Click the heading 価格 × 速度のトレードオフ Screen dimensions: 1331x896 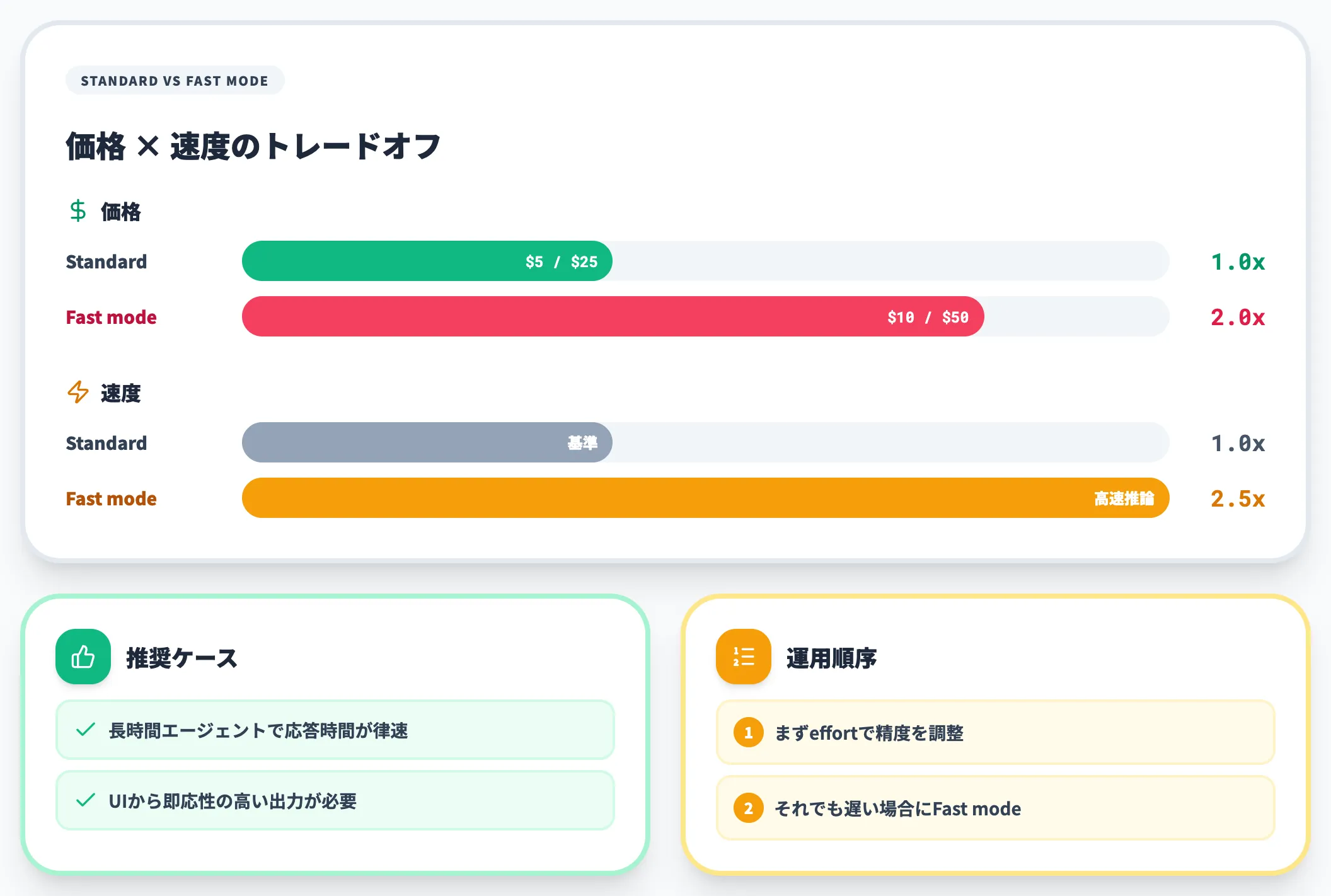[253, 146]
